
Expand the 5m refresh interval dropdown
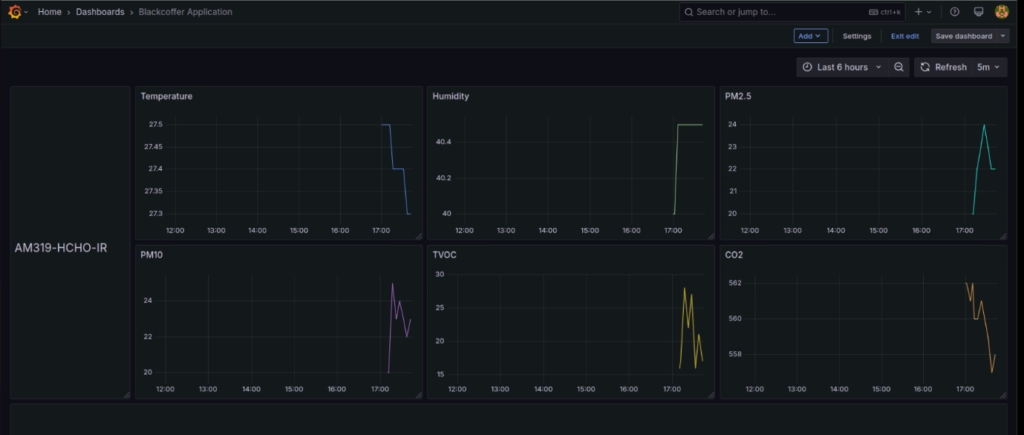[x=988, y=67]
